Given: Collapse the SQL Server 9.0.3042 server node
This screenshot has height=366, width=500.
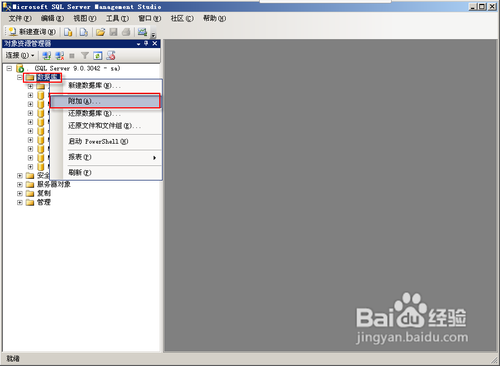Looking at the screenshot, I should point(9,68).
